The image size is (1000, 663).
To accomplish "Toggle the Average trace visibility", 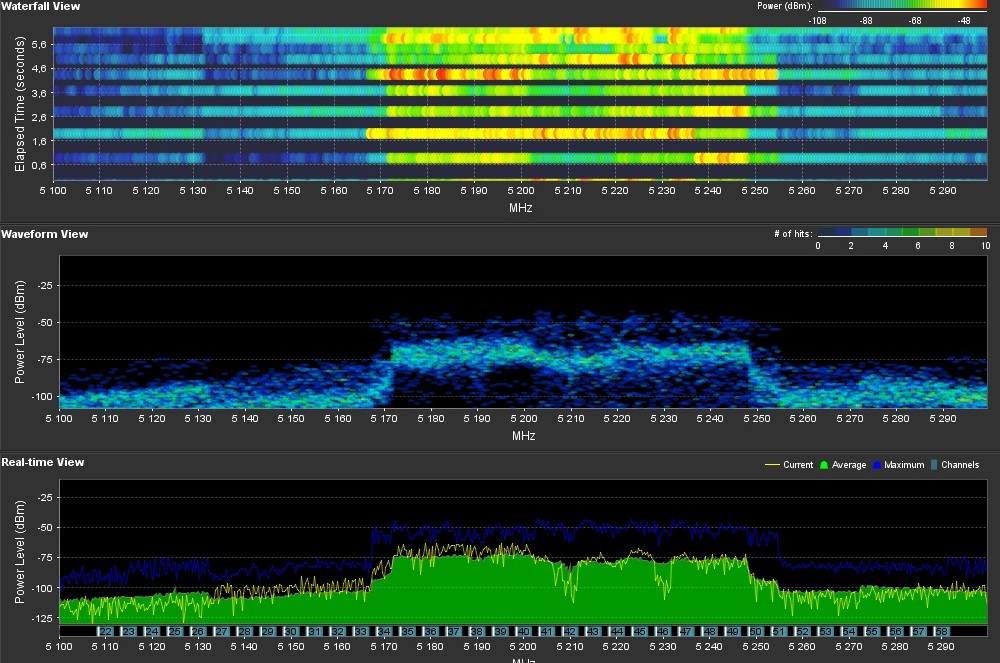I will coord(850,464).
